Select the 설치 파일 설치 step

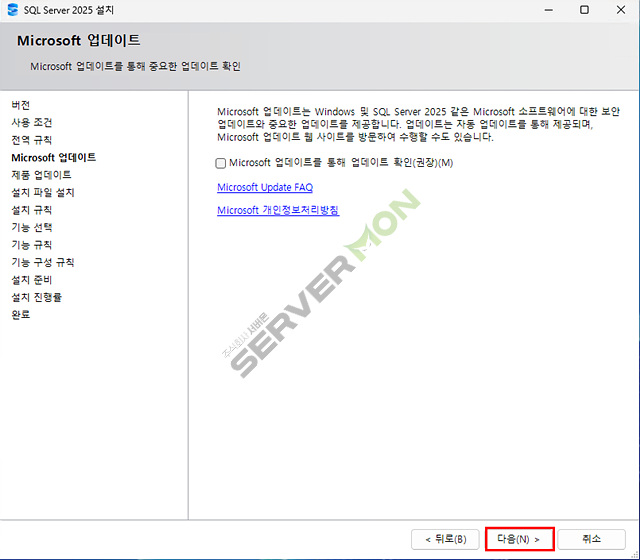click(x=43, y=192)
